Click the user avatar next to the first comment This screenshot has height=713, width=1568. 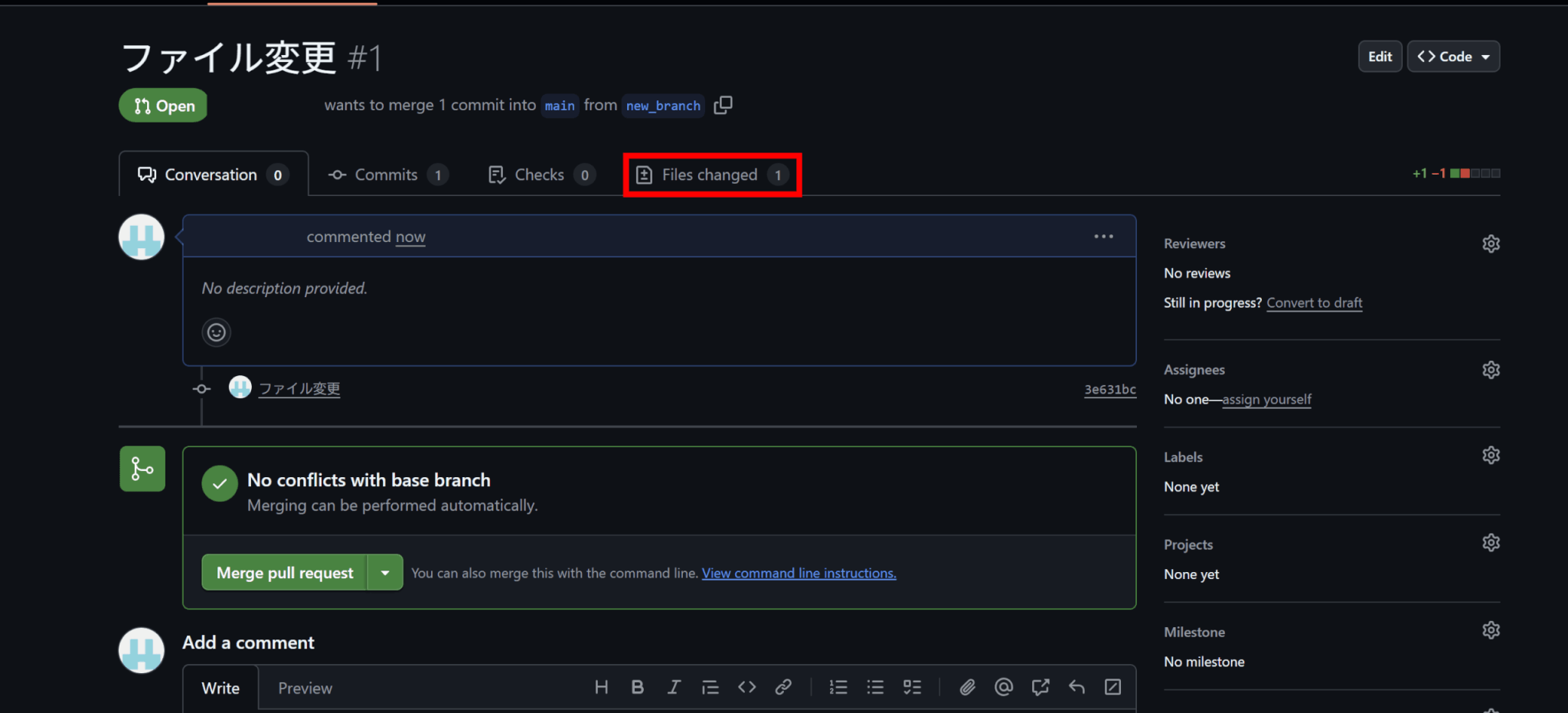(142, 237)
